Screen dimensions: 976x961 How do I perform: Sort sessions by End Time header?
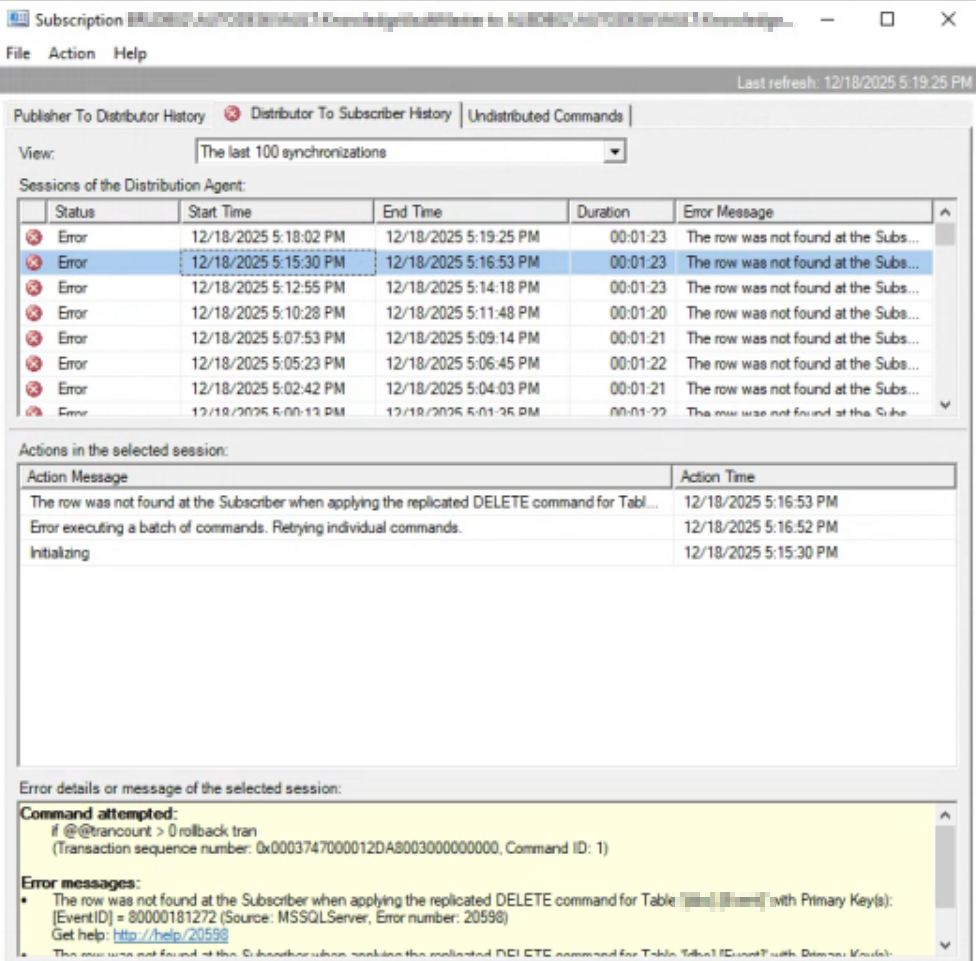(x=472, y=212)
